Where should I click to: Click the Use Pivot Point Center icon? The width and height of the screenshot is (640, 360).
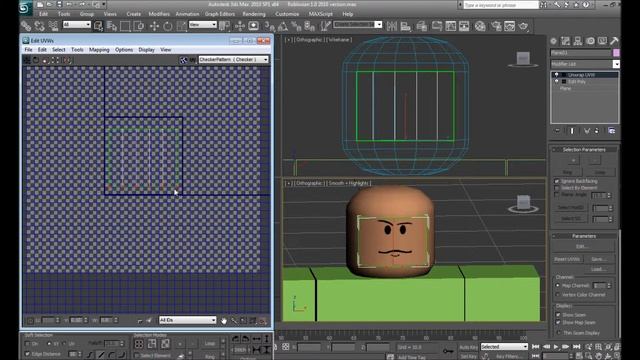point(224,26)
